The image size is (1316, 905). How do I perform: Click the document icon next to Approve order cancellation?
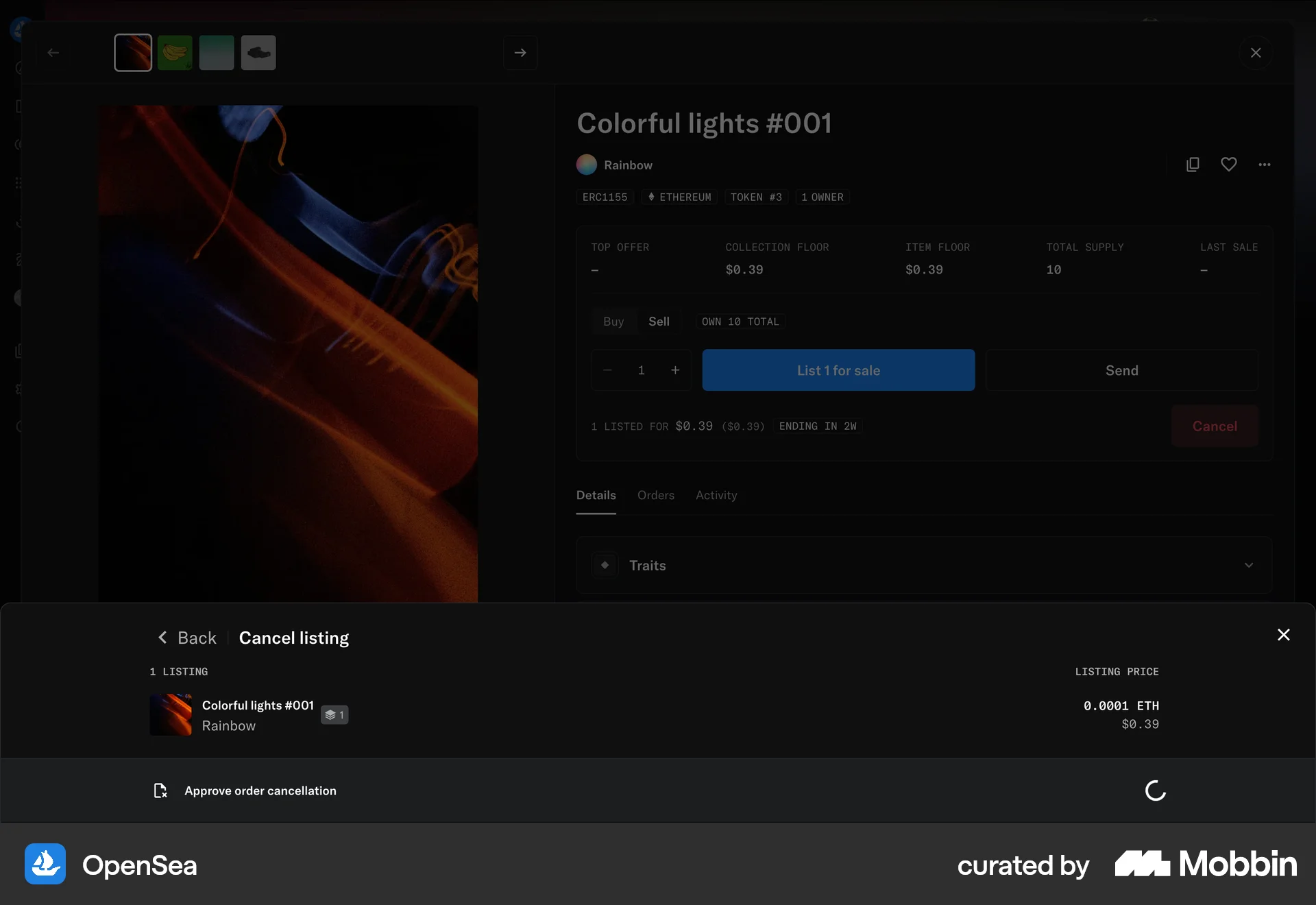pyautogui.click(x=160, y=791)
